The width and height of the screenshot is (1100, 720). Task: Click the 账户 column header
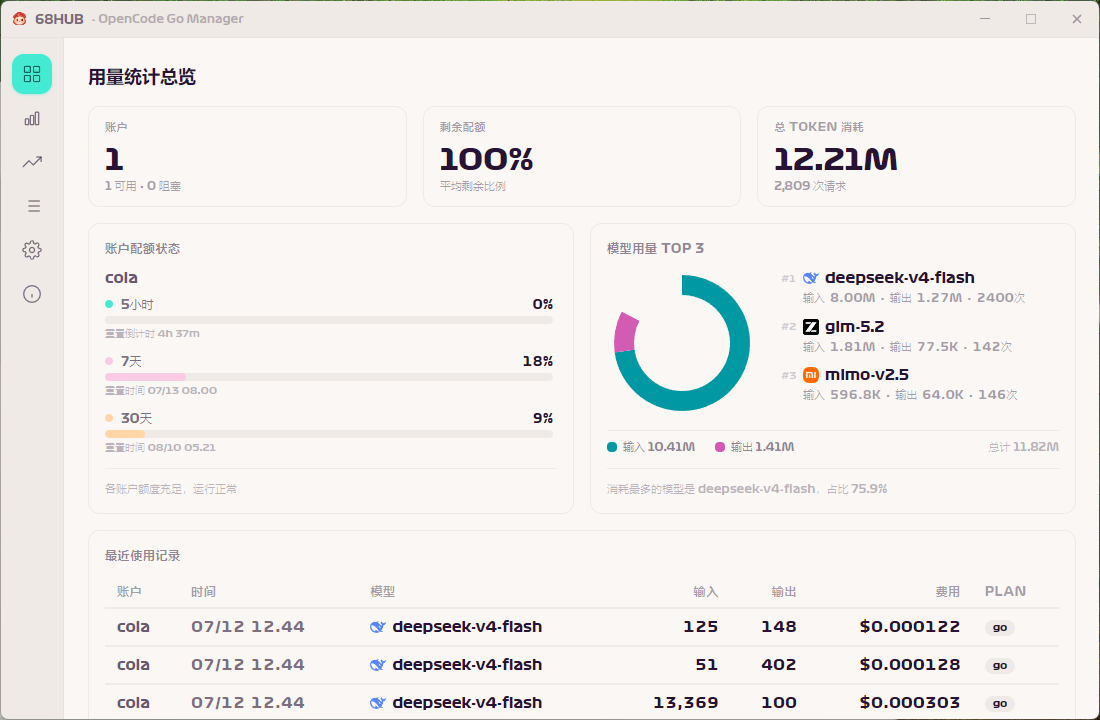129,592
